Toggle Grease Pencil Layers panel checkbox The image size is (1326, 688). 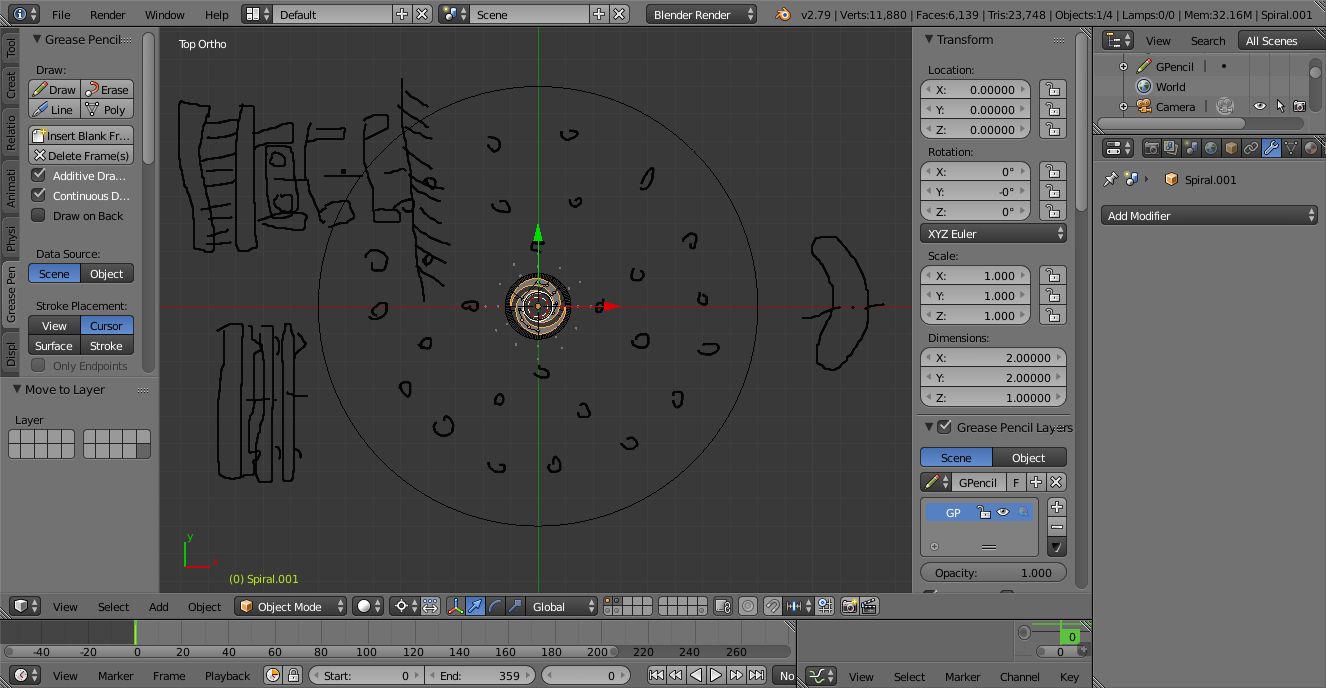pyautogui.click(x=944, y=427)
